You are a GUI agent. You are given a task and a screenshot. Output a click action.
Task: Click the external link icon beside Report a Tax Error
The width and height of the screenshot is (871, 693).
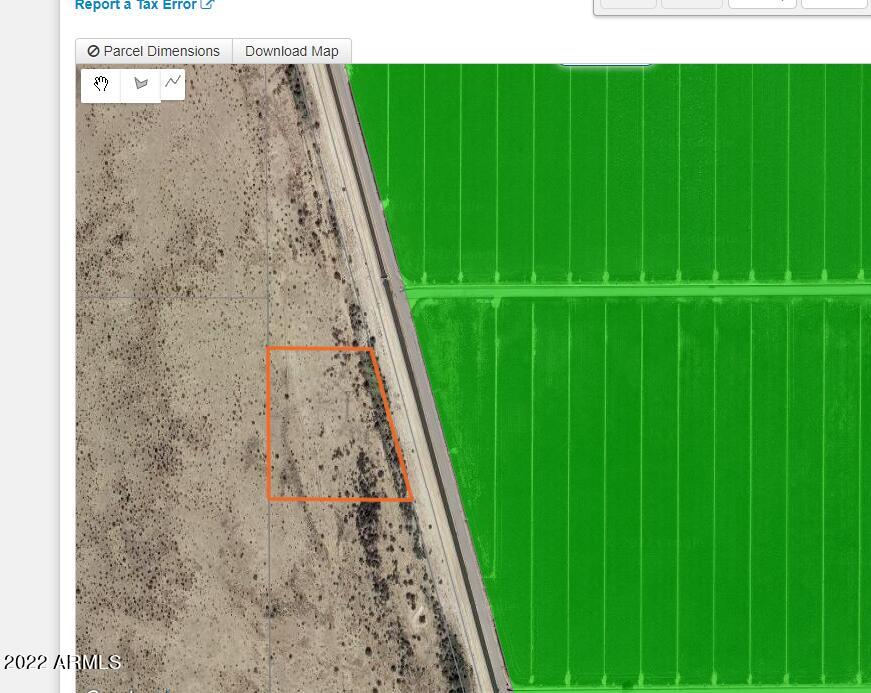207,5
